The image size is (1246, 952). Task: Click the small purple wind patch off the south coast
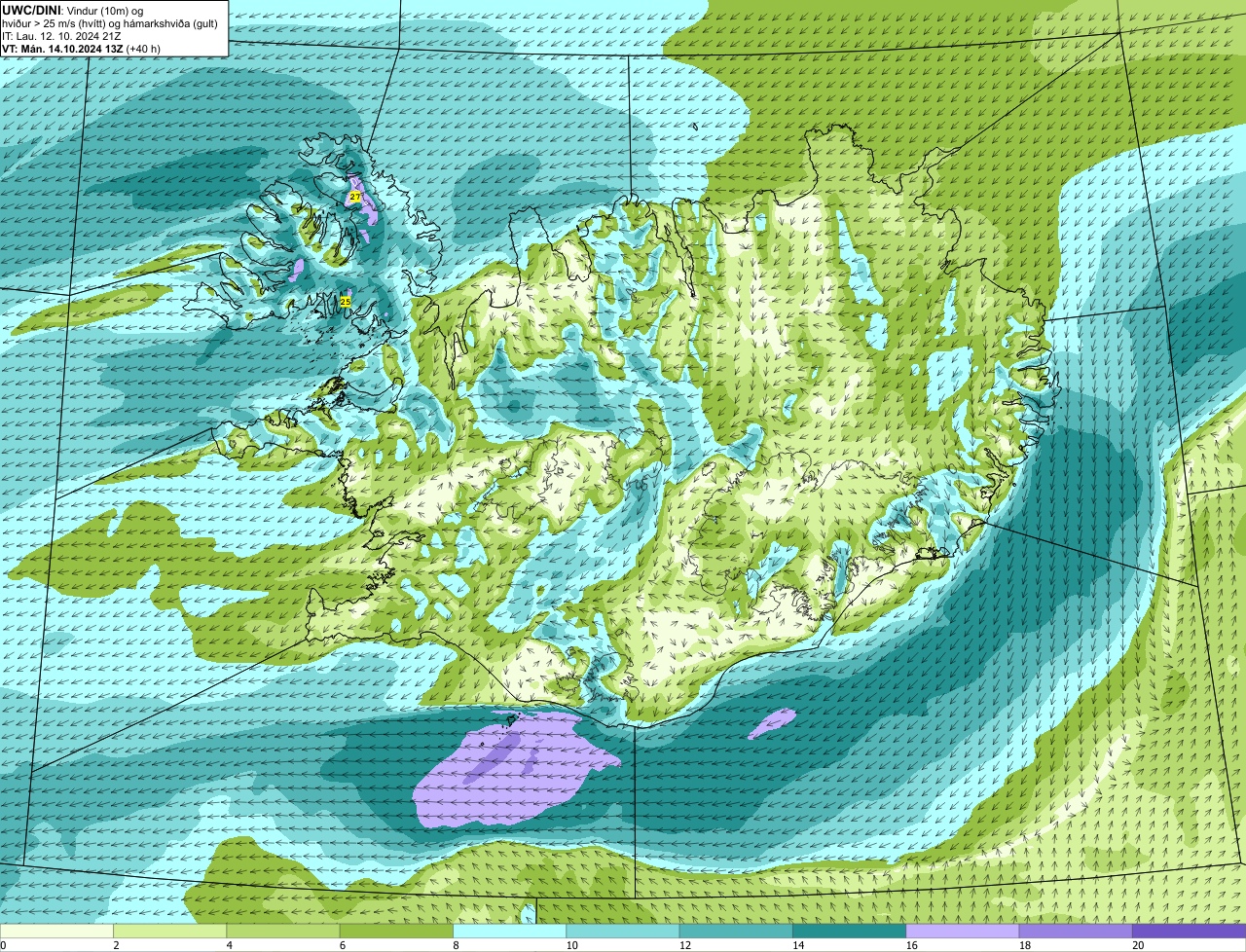click(772, 723)
